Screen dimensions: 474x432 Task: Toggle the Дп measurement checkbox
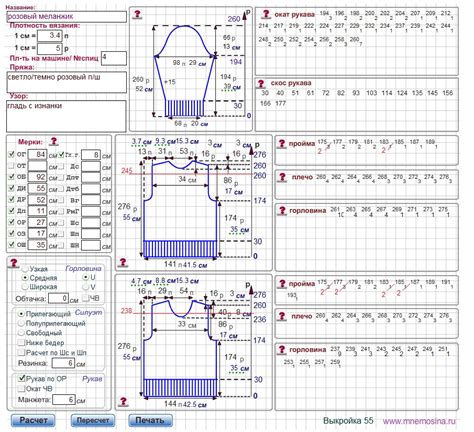click(x=12, y=210)
